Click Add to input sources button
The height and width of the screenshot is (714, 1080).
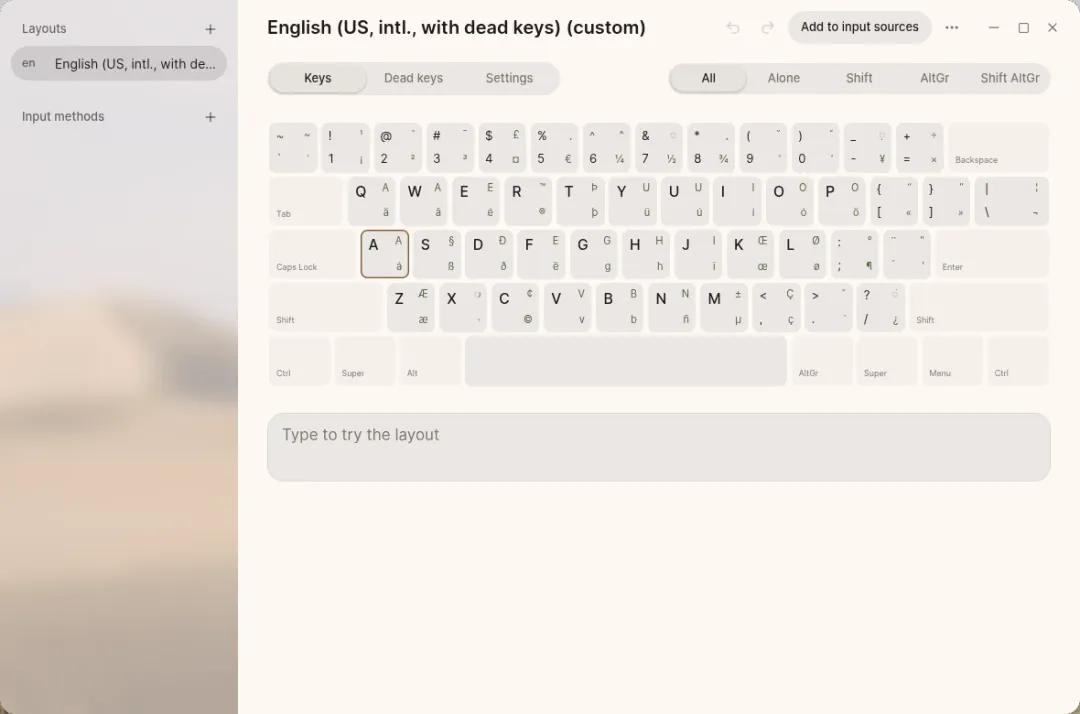pyautogui.click(x=860, y=27)
